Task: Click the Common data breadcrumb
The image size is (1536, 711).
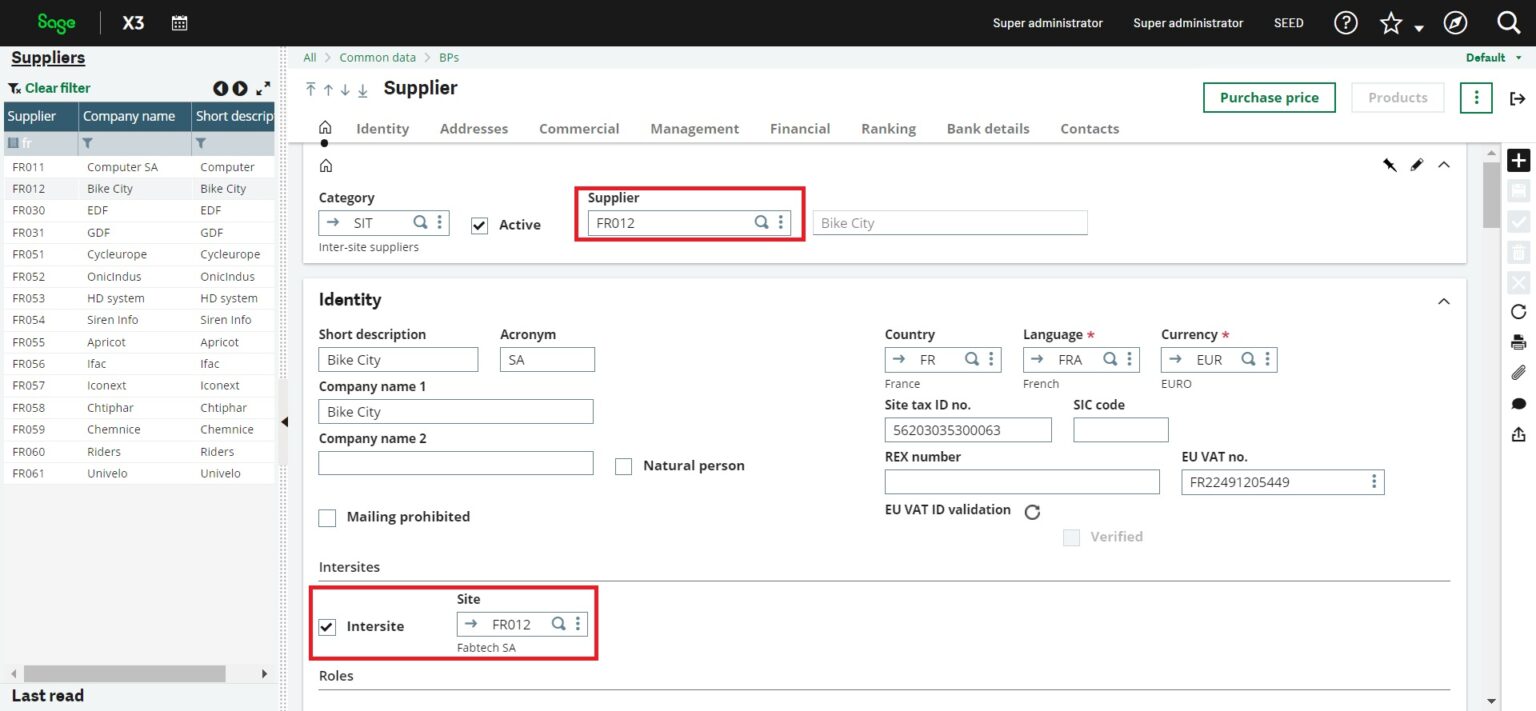Action: pyautogui.click(x=377, y=58)
